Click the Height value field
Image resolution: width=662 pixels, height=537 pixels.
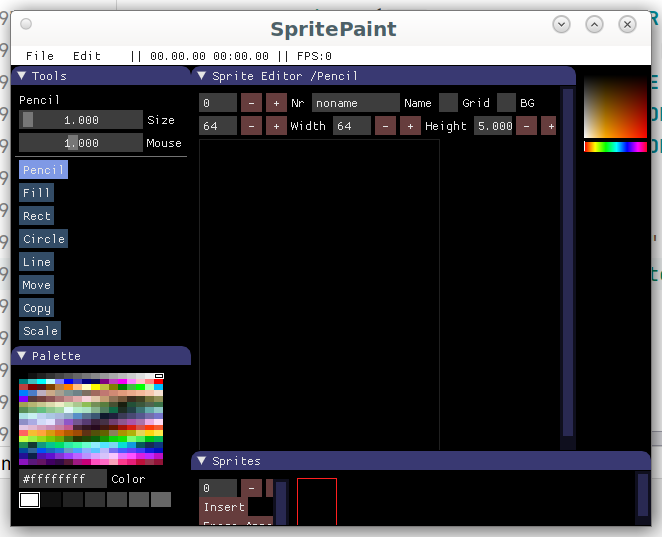click(x=352, y=126)
